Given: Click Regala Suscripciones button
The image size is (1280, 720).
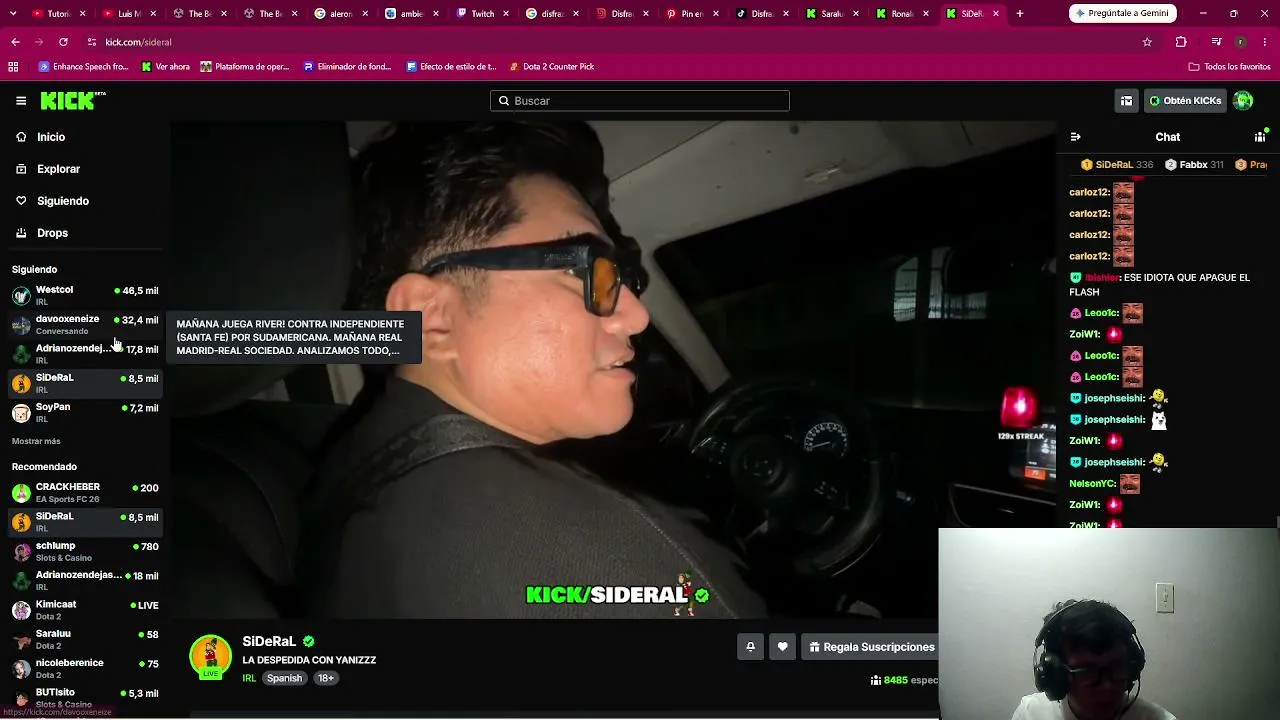Looking at the screenshot, I should 870,647.
